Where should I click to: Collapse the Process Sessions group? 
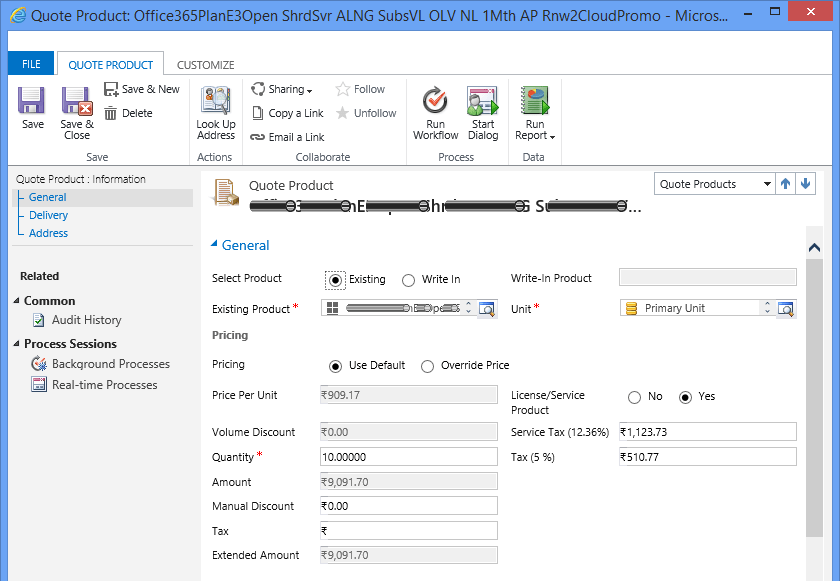pyautogui.click(x=16, y=343)
